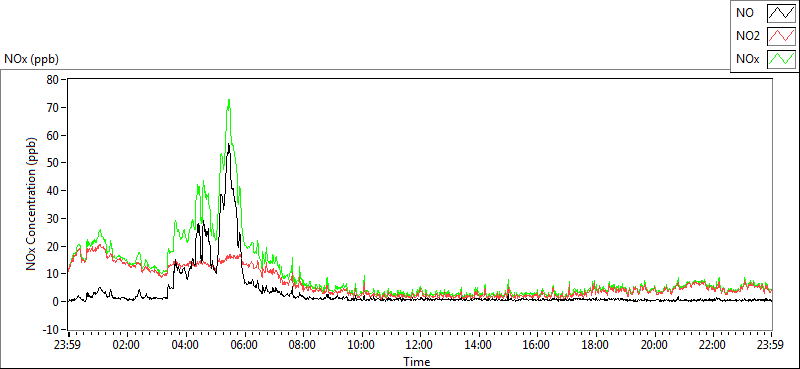Click the Time axis title
This screenshot has height=369, width=800.
pos(417,362)
